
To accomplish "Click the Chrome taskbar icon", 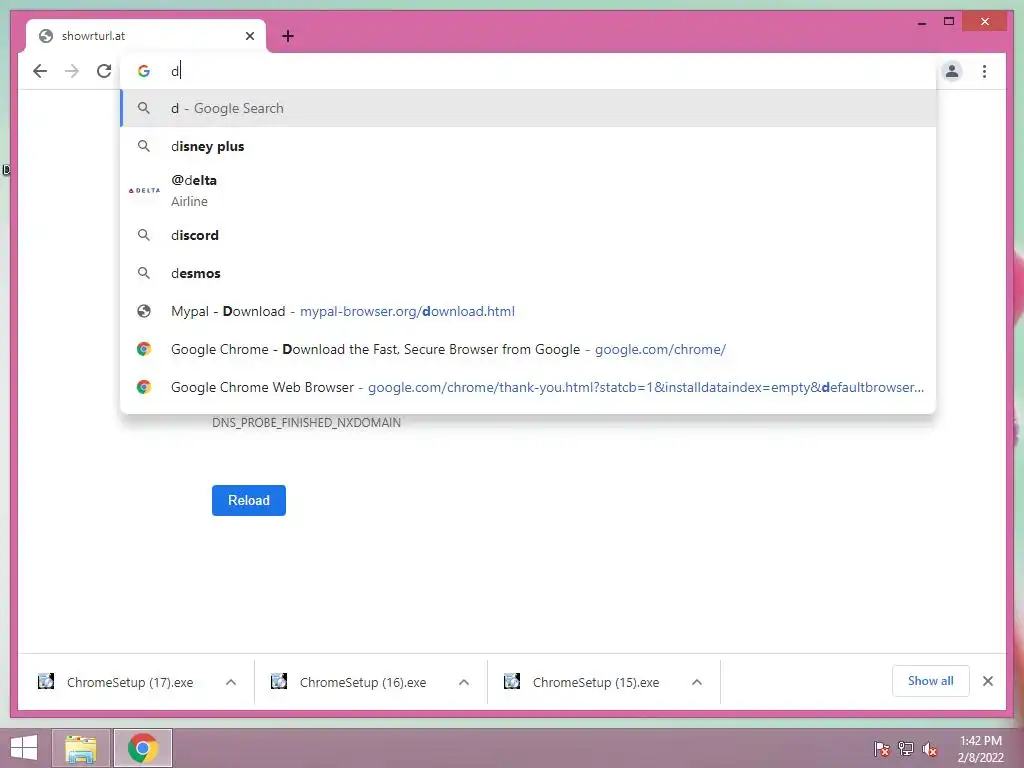I will (x=143, y=748).
